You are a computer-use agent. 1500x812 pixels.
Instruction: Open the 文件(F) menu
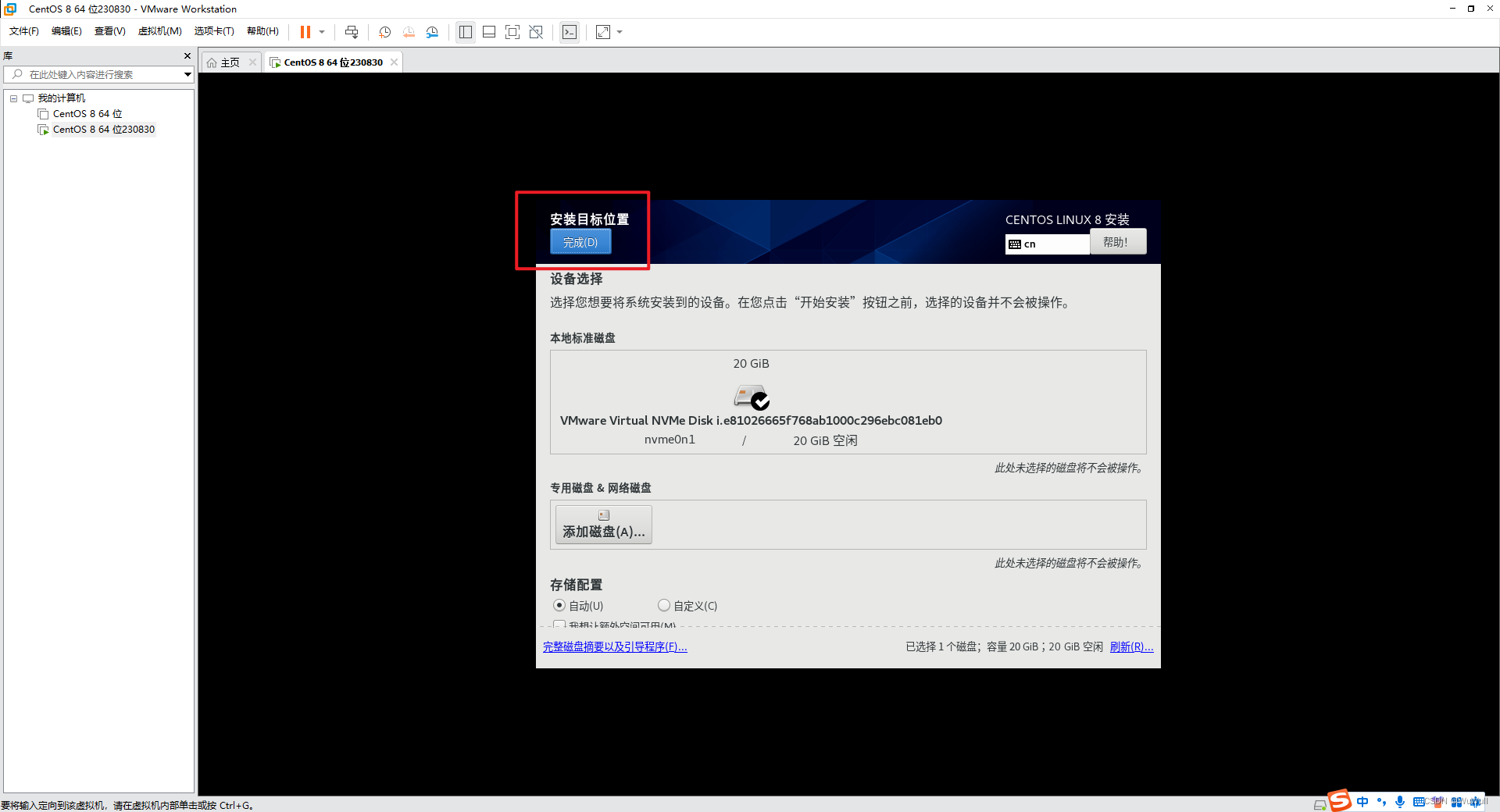pos(24,31)
